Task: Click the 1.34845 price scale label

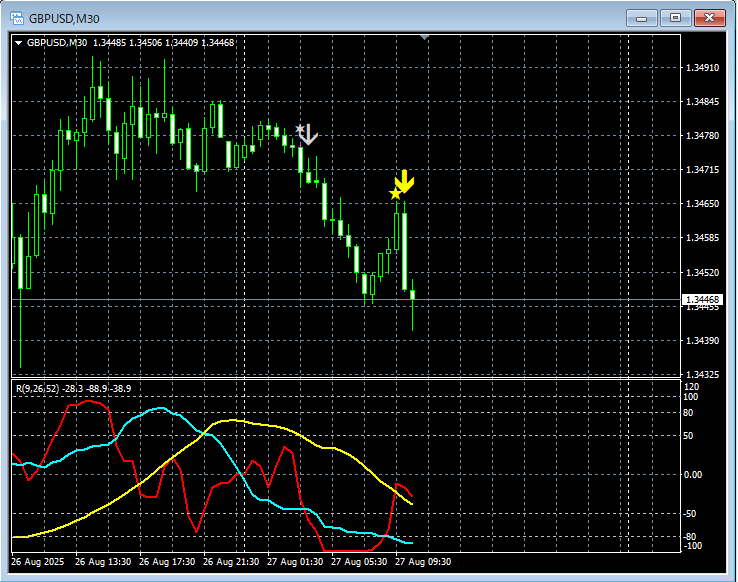Action: (x=702, y=102)
